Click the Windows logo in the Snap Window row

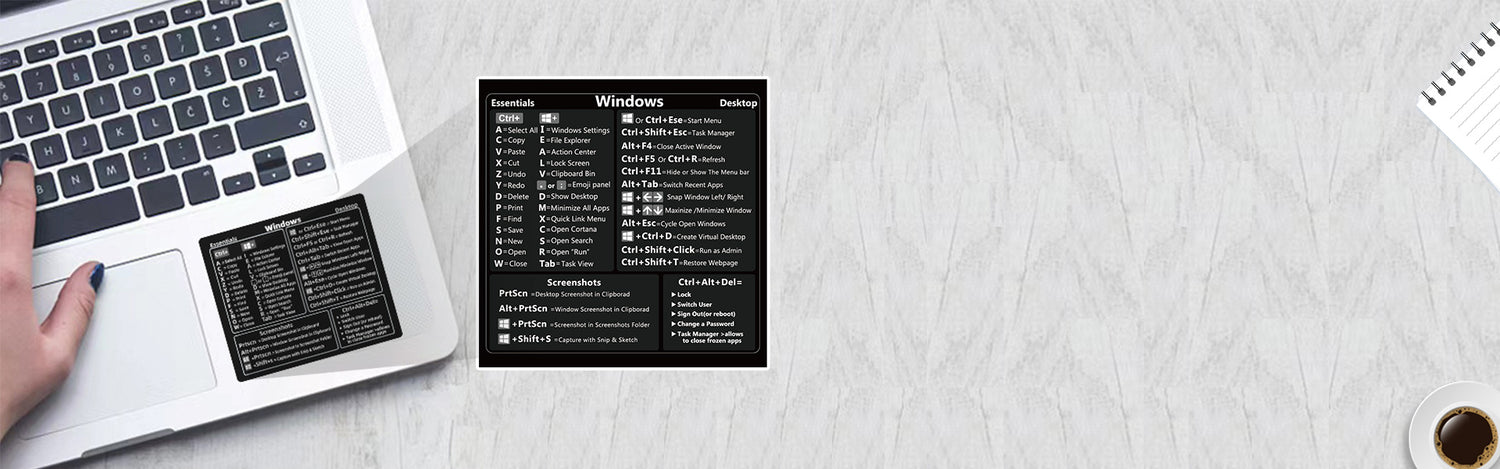[x=627, y=197]
